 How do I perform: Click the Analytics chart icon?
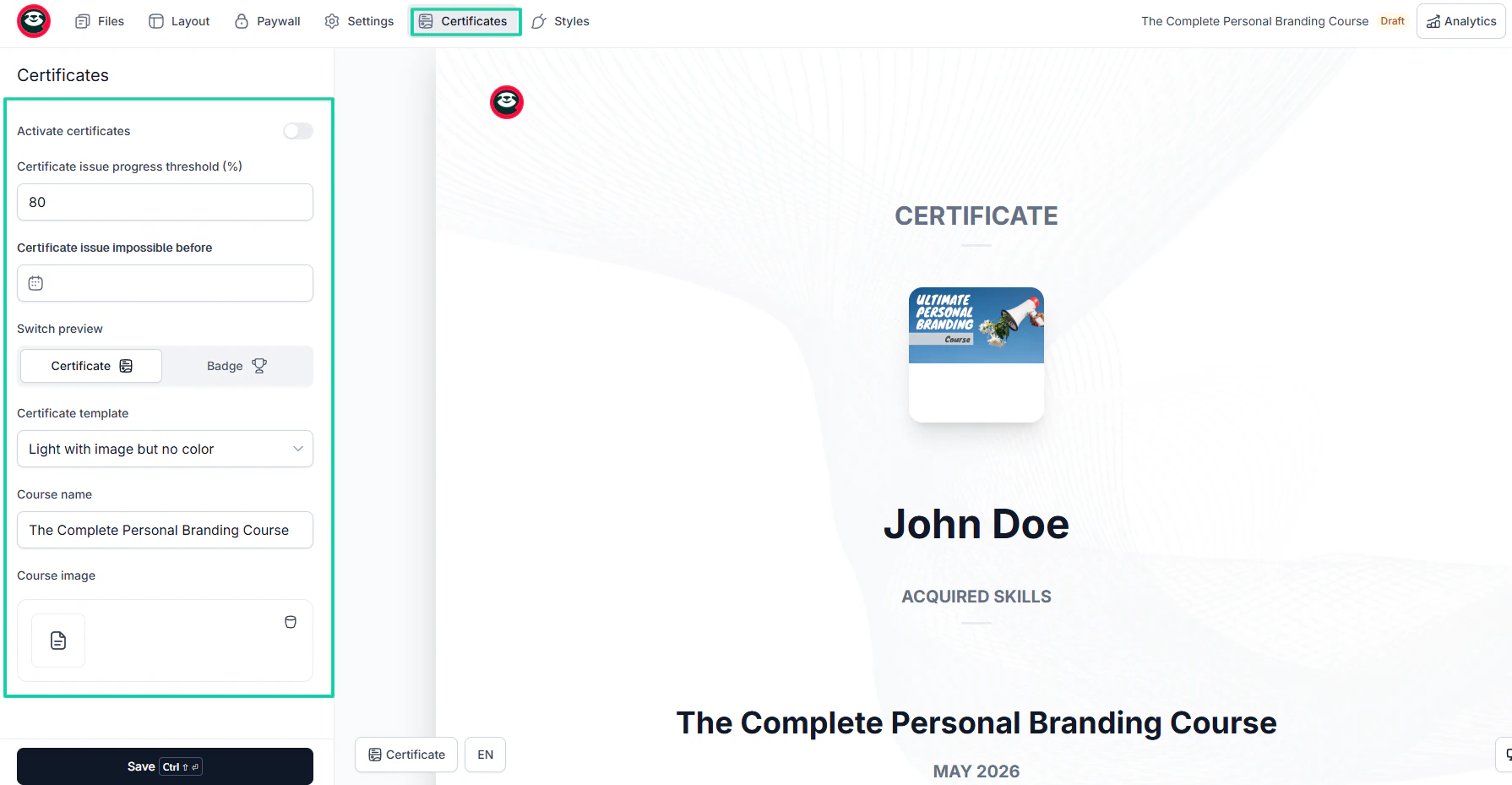[x=1433, y=22]
